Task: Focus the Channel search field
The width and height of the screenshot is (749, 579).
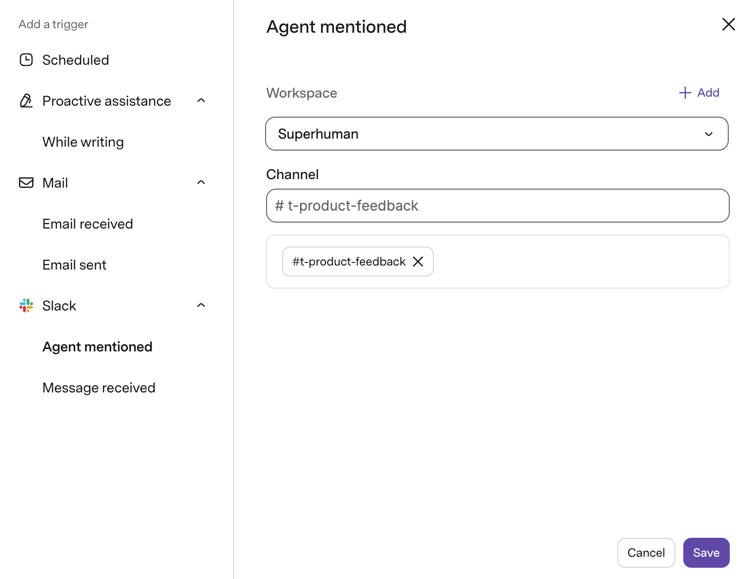Action: coord(498,205)
